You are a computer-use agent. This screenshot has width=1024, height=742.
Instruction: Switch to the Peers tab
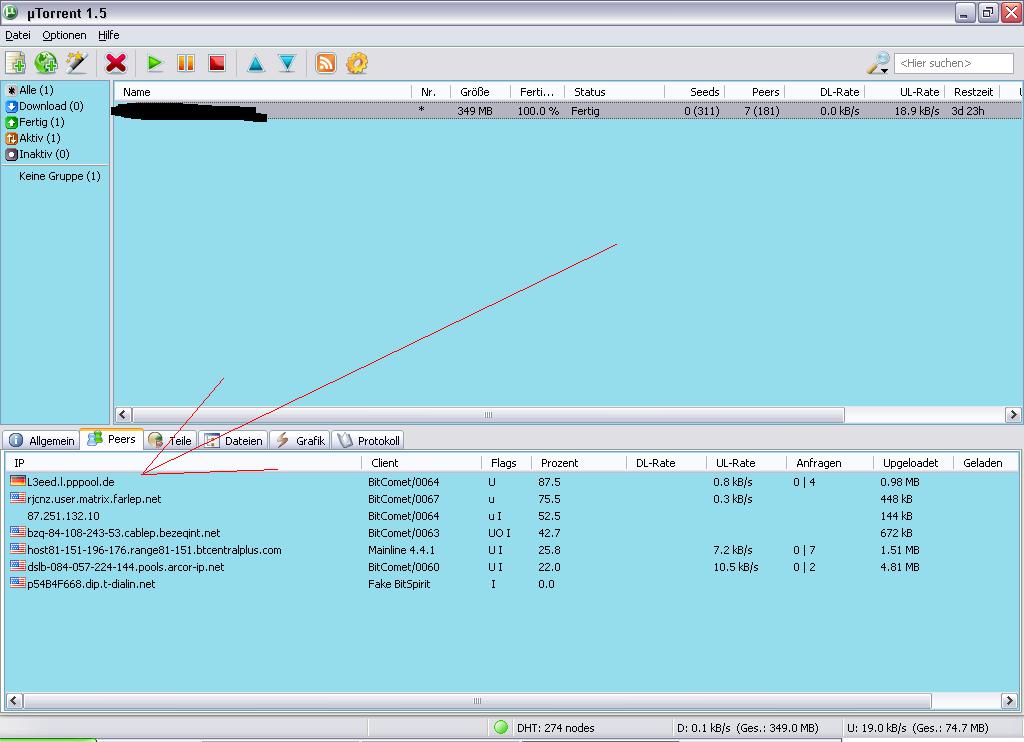(x=112, y=440)
